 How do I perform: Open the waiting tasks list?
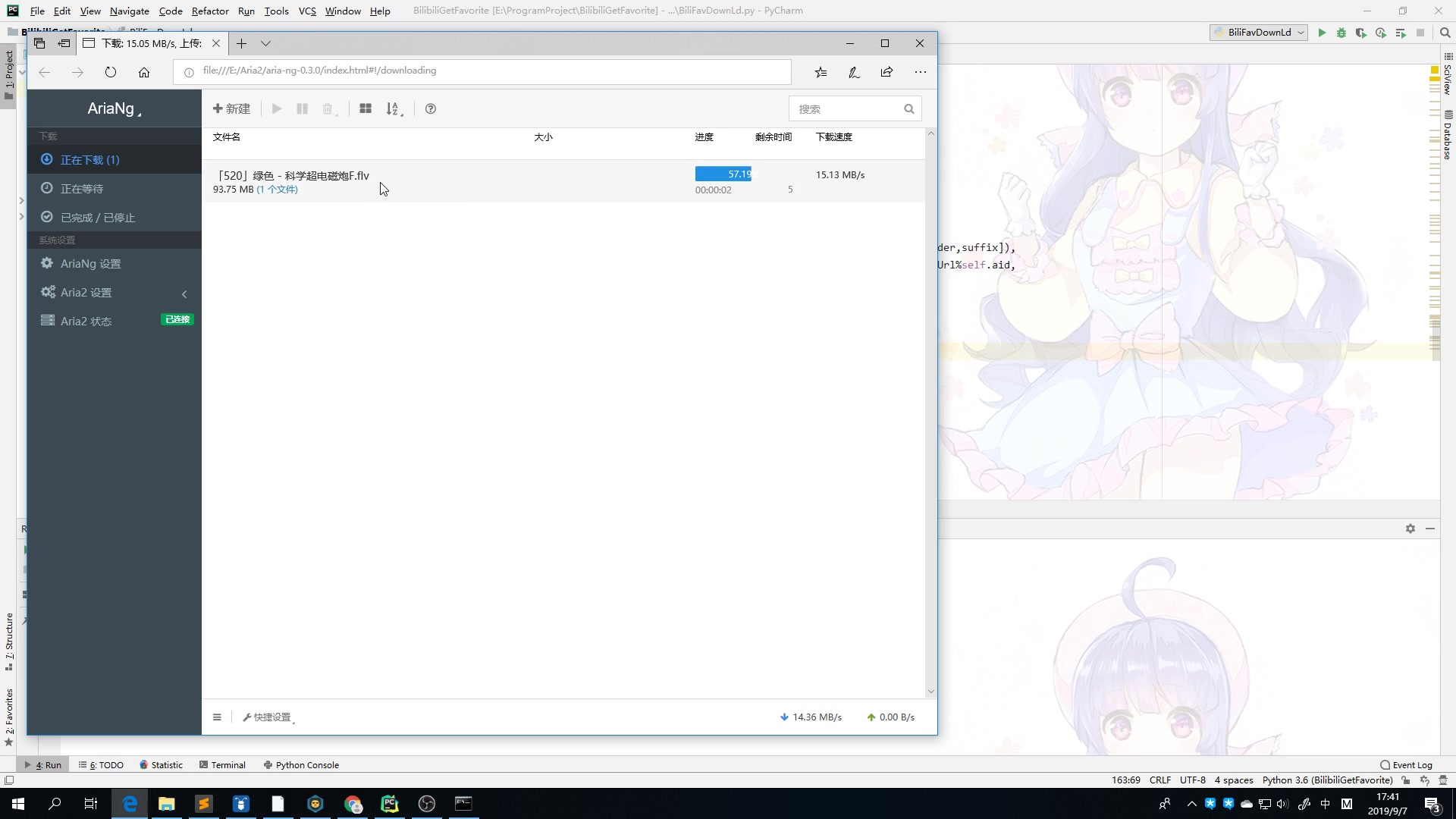(x=82, y=188)
